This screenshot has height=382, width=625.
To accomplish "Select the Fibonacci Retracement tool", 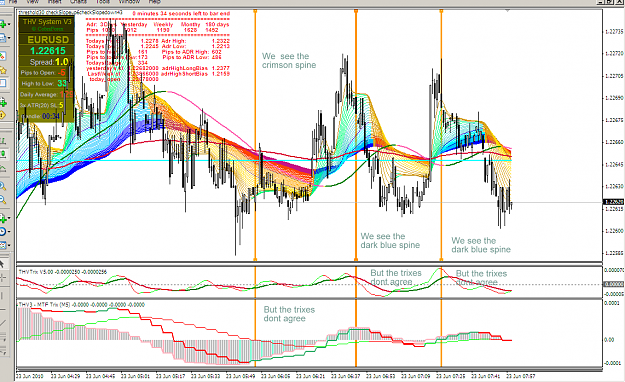I will [x=2, y=350].
